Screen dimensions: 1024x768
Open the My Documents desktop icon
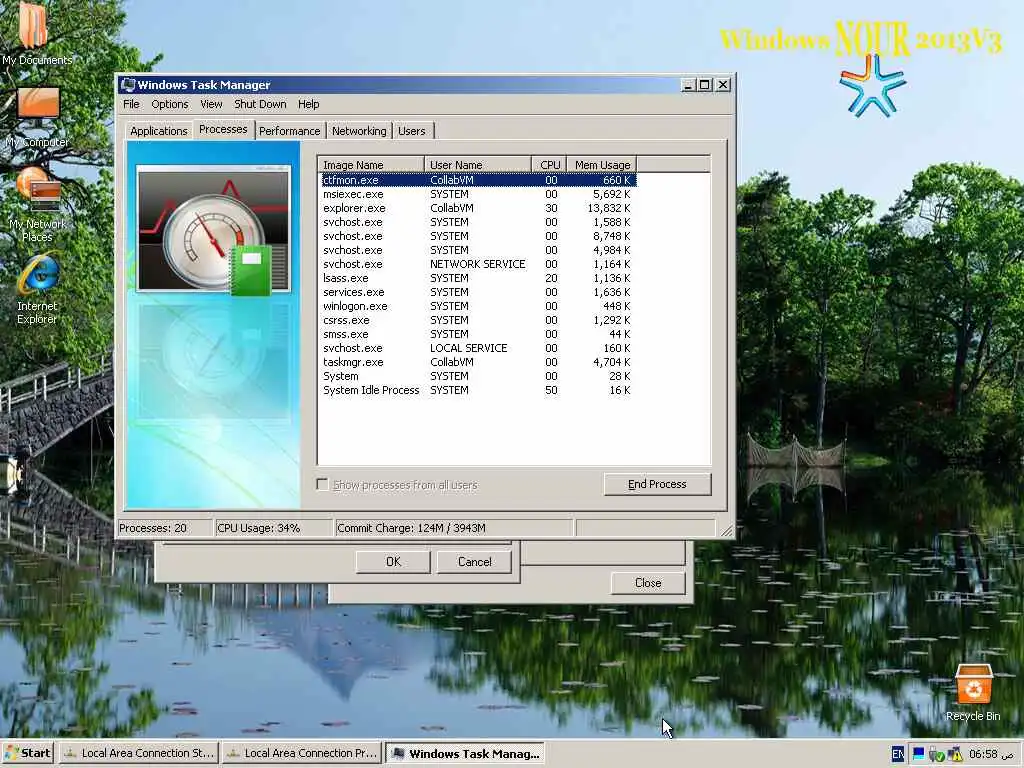[37, 36]
